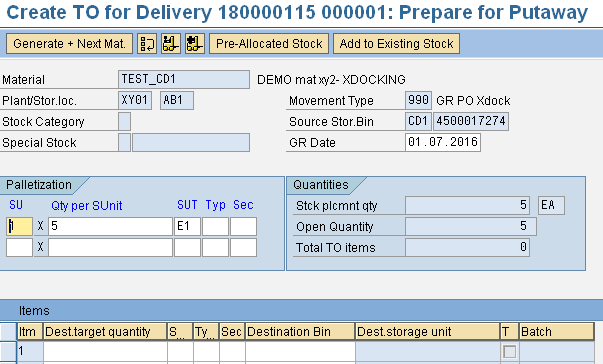The height and width of the screenshot is (364, 603).
Task: Click the Sec field in first palletization row
Action: 243,226
